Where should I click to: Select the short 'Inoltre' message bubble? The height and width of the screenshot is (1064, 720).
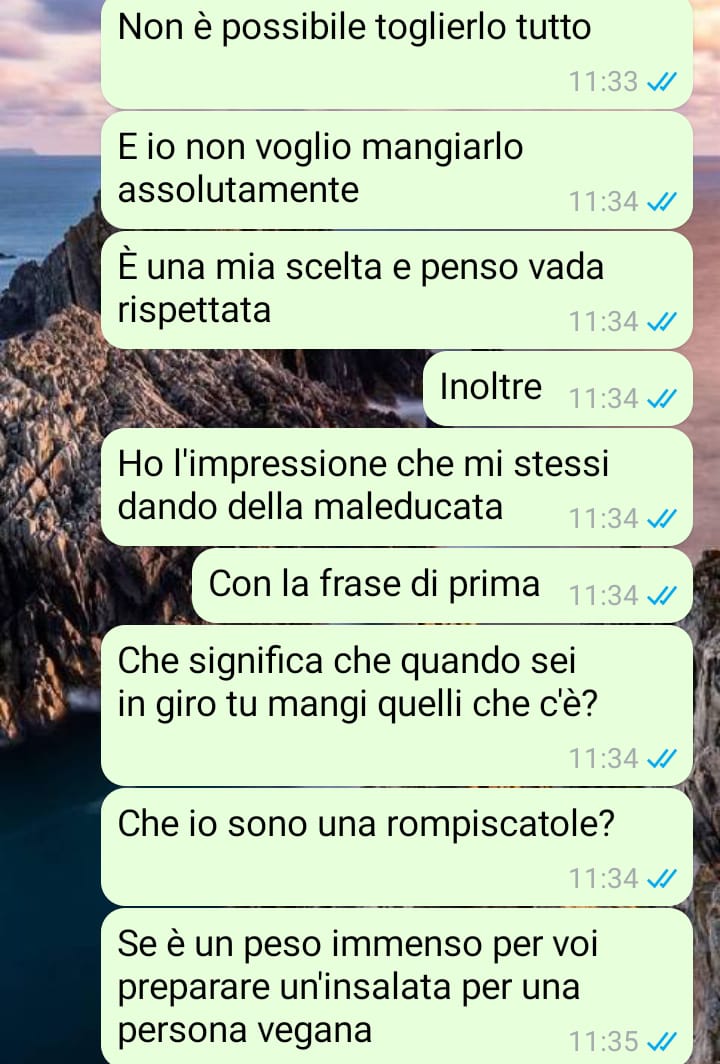click(558, 389)
